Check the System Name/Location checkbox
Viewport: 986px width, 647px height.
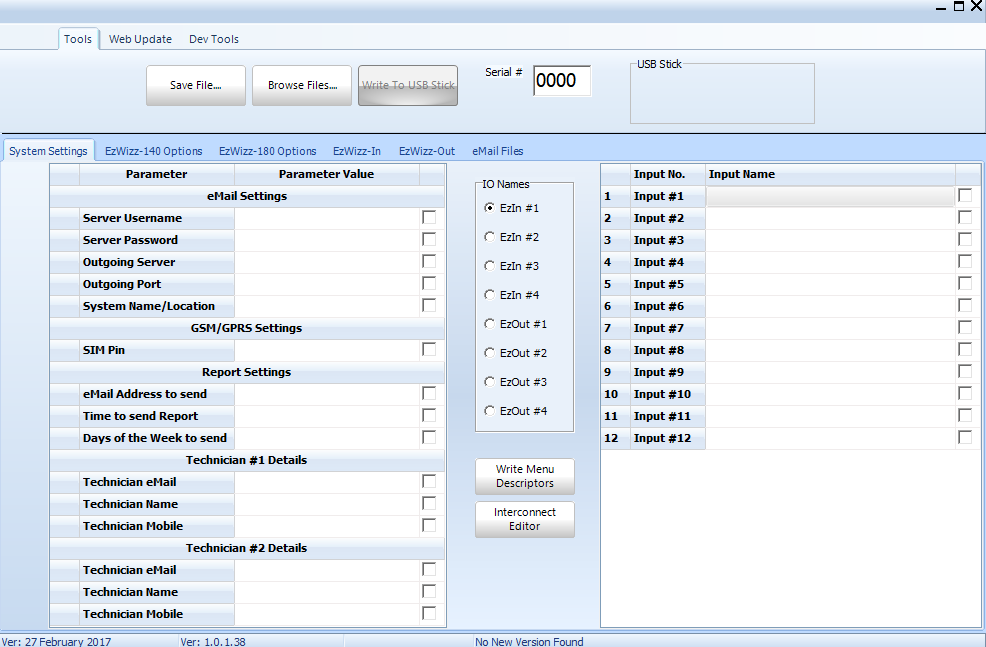tap(429, 306)
